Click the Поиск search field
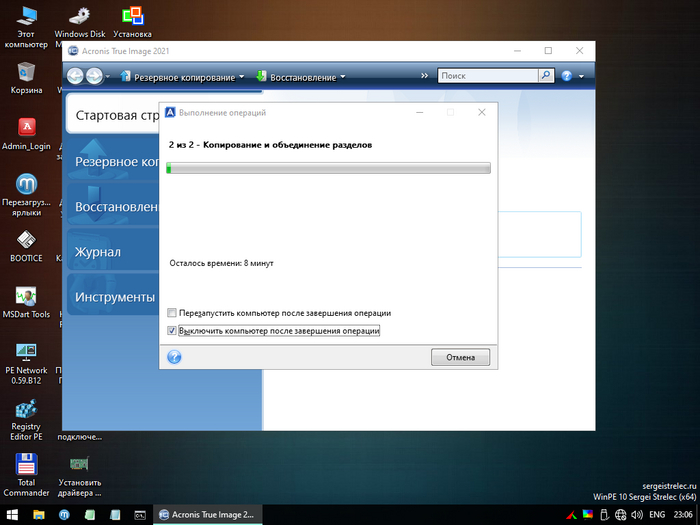 tap(488, 75)
